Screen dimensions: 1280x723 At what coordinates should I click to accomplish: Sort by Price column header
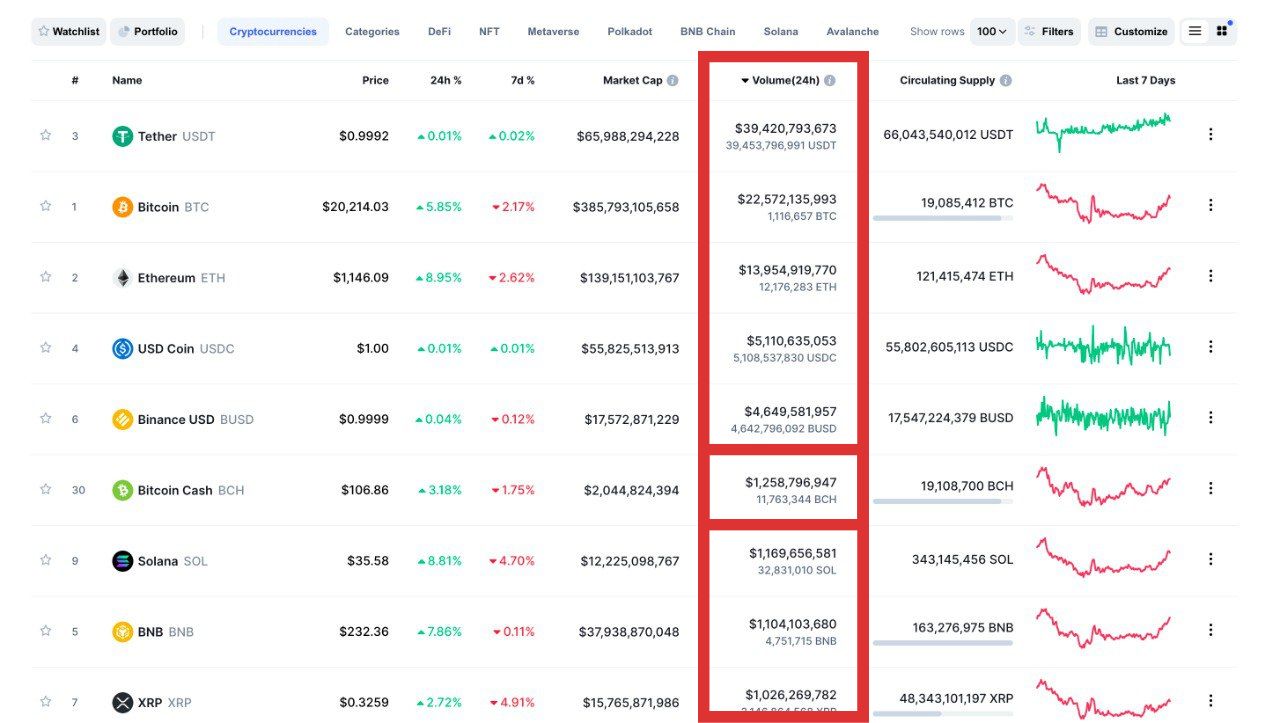[375, 80]
